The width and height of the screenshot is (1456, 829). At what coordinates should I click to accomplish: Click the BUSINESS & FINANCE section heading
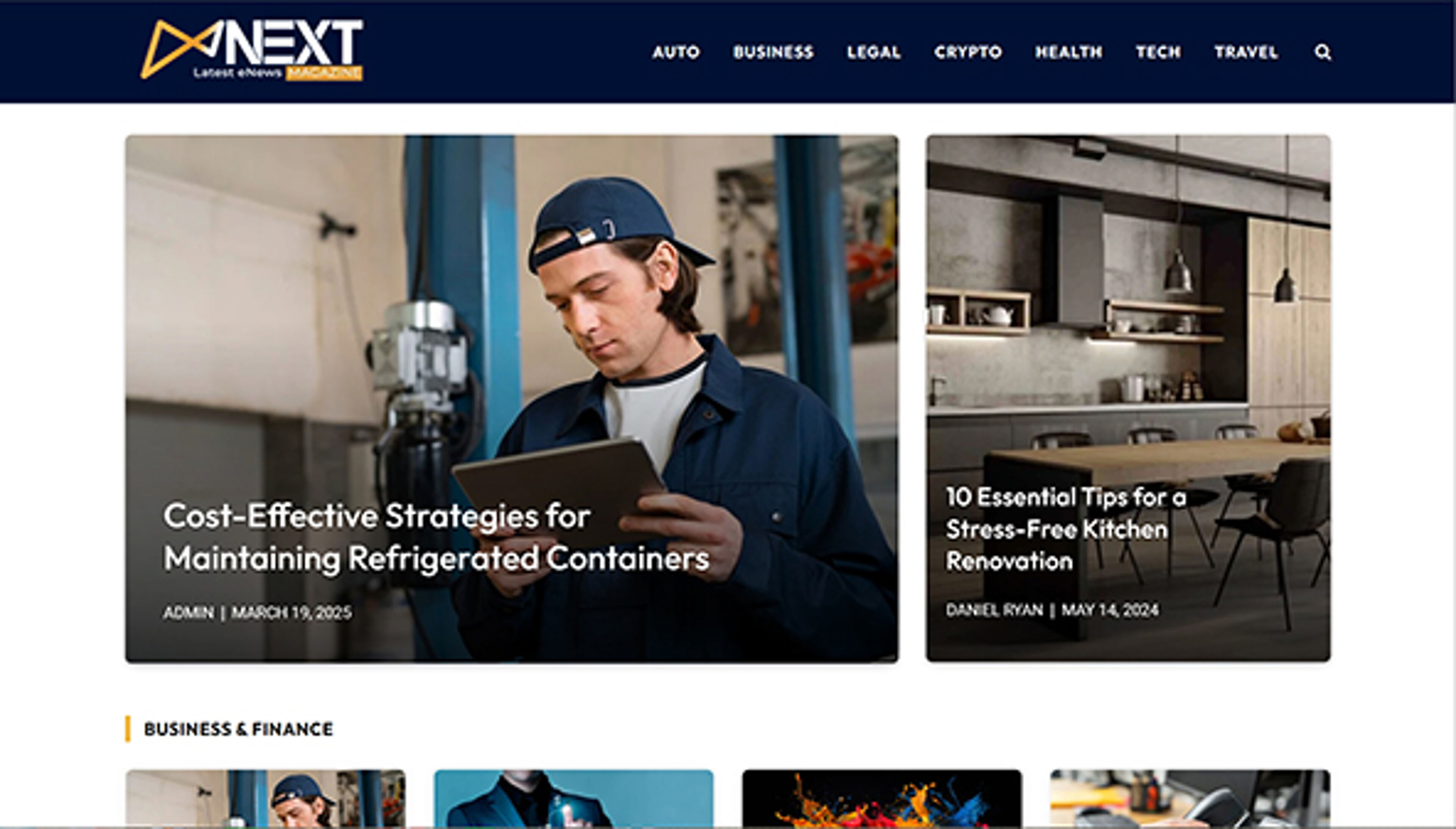pyautogui.click(x=238, y=729)
